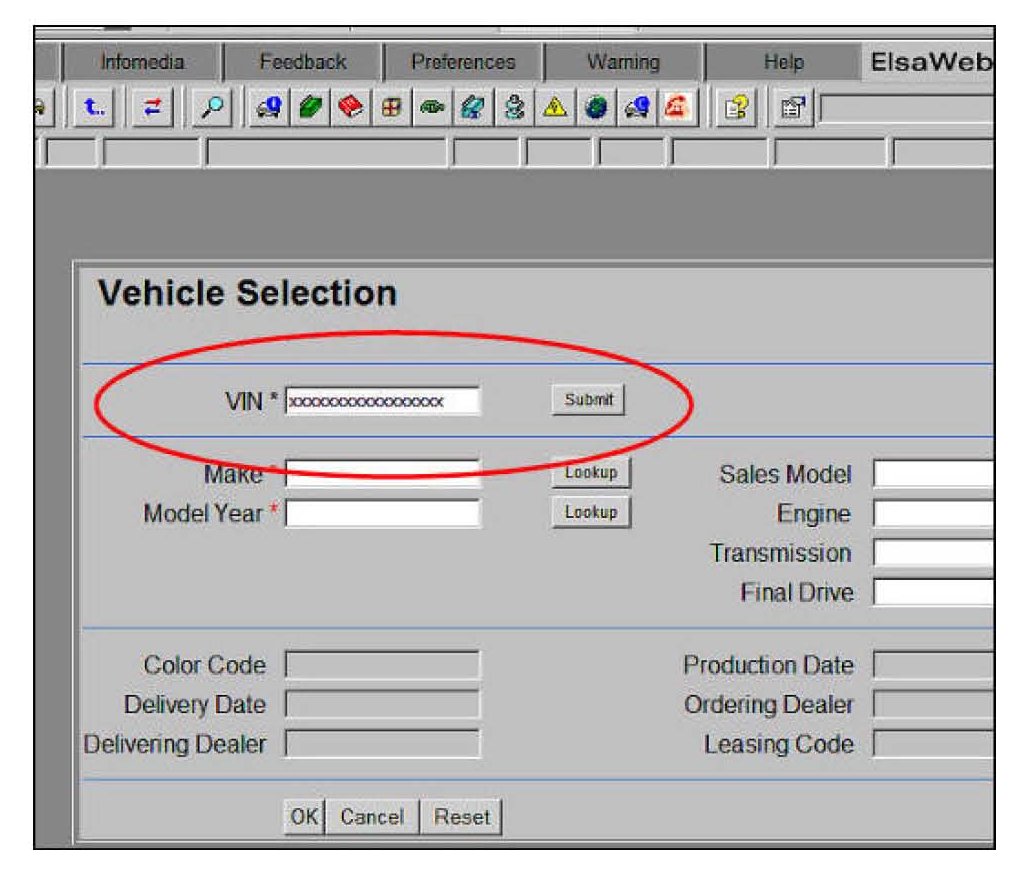This screenshot has height=871, width=1009.
Task: Click Lookup button beside Make field
Action: [x=590, y=472]
